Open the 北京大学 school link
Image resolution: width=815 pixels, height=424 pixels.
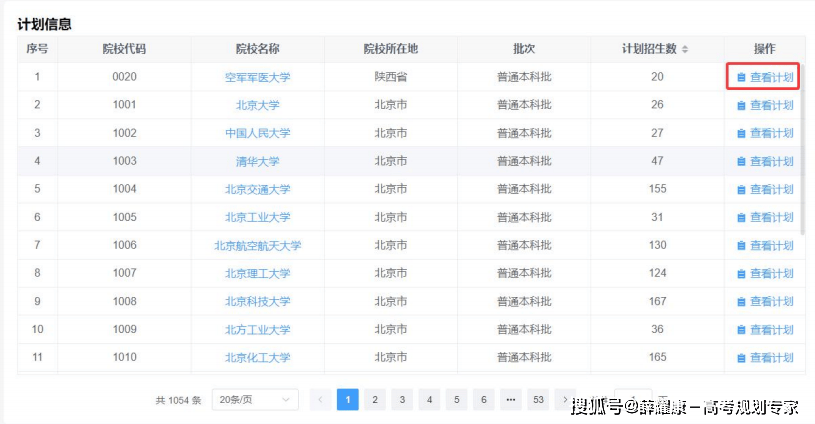coord(258,105)
